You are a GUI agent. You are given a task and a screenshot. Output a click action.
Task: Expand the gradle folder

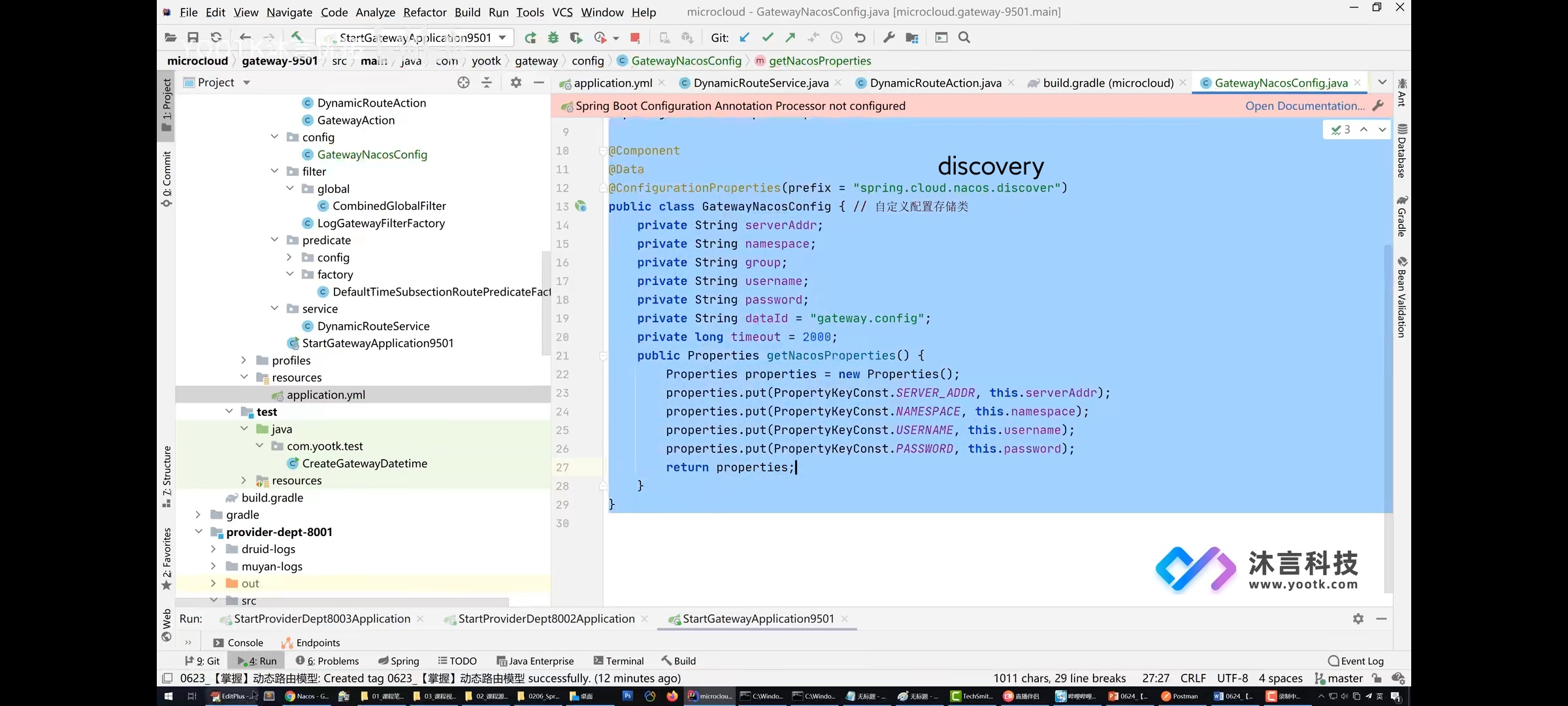click(x=198, y=515)
